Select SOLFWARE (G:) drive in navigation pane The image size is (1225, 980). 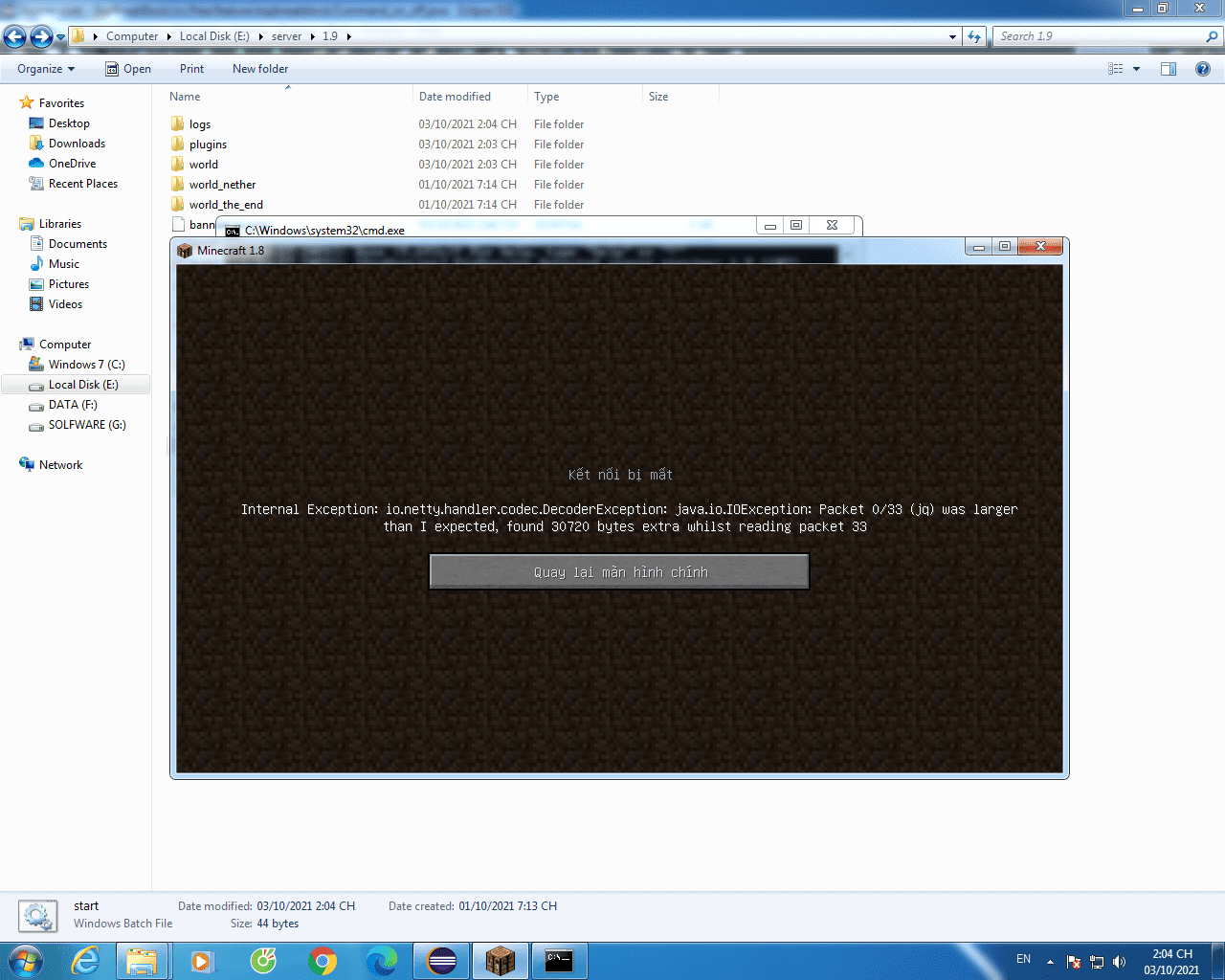[x=87, y=425]
